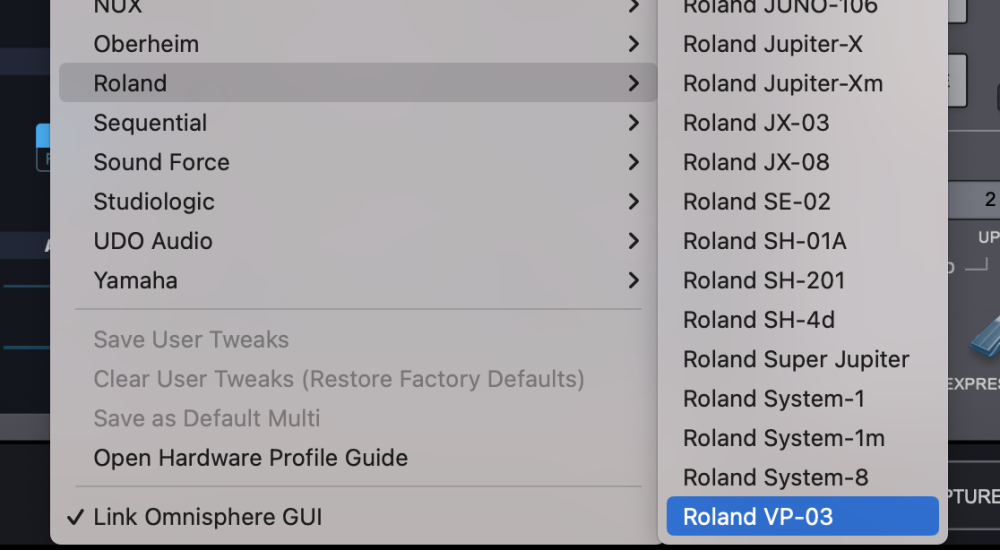Select Roland SE-02 profile
Viewport: 1000px width, 550px height.
pyautogui.click(x=756, y=202)
